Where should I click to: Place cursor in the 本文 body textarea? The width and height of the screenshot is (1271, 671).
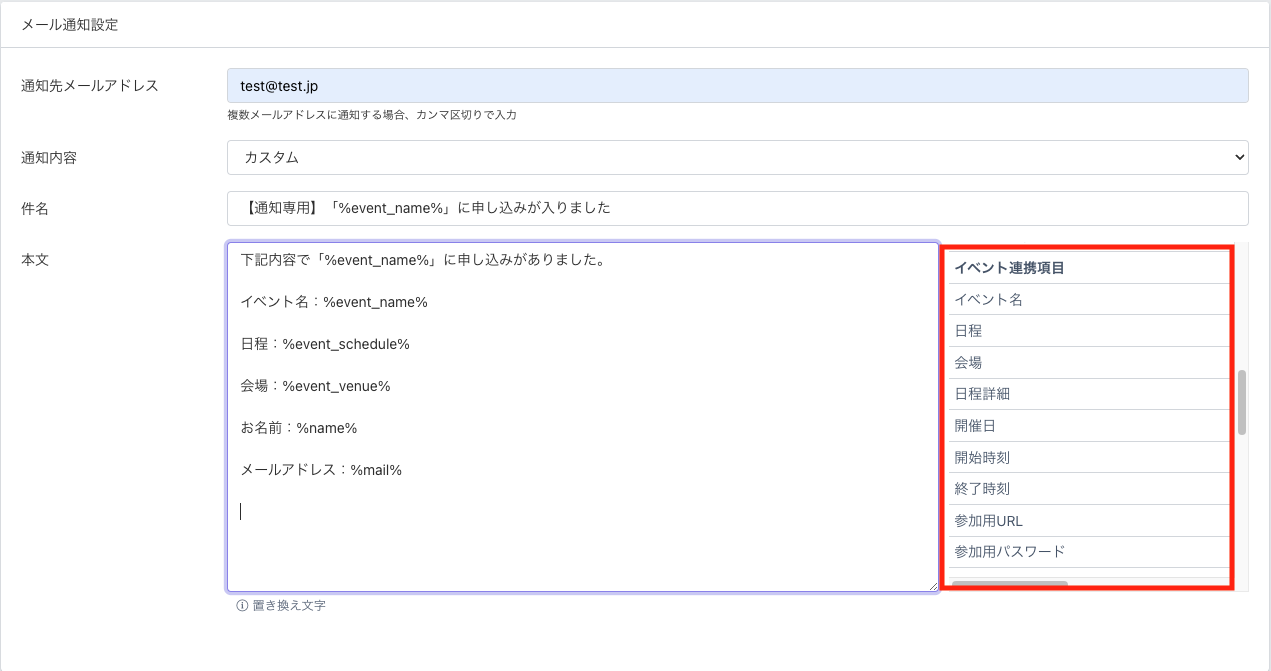click(582, 540)
